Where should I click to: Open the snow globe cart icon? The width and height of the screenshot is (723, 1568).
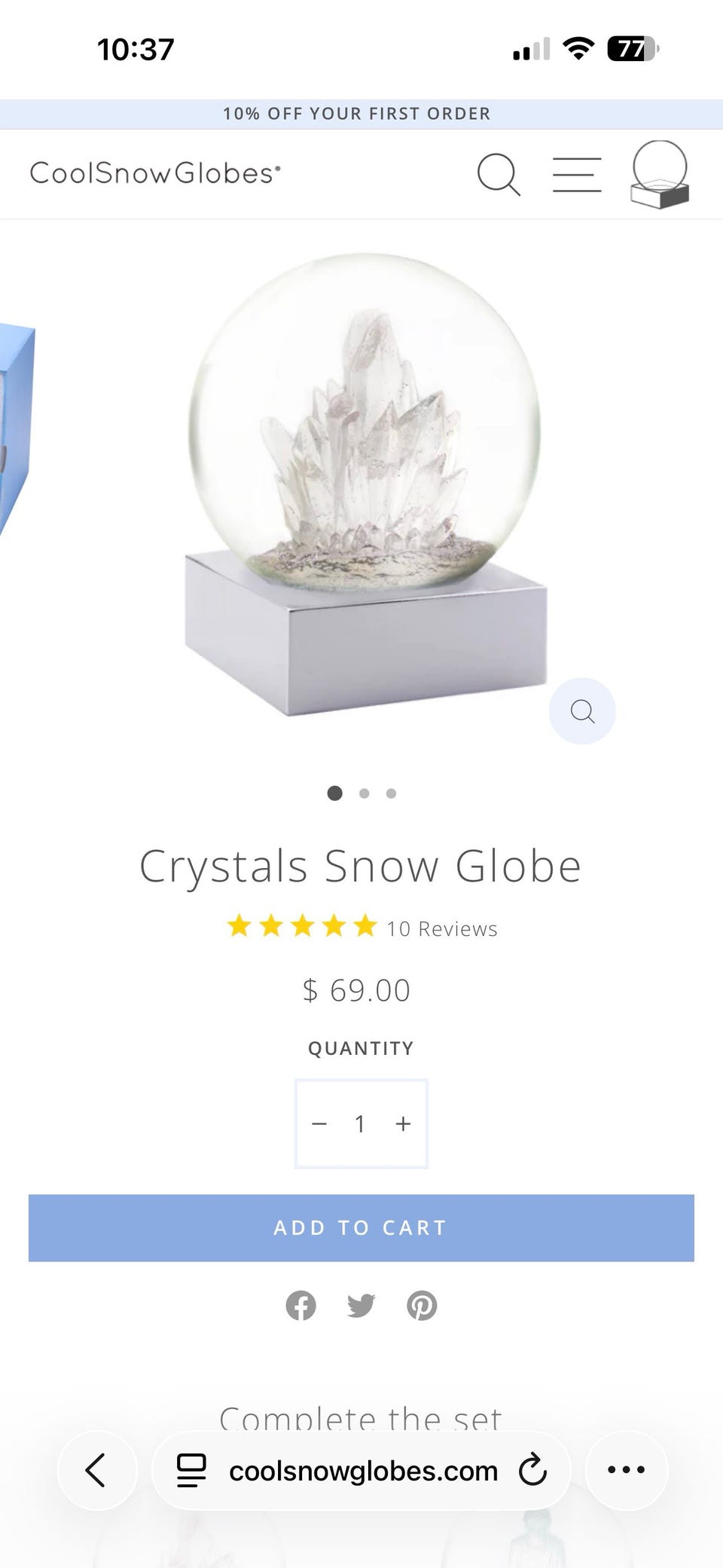pos(660,174)
